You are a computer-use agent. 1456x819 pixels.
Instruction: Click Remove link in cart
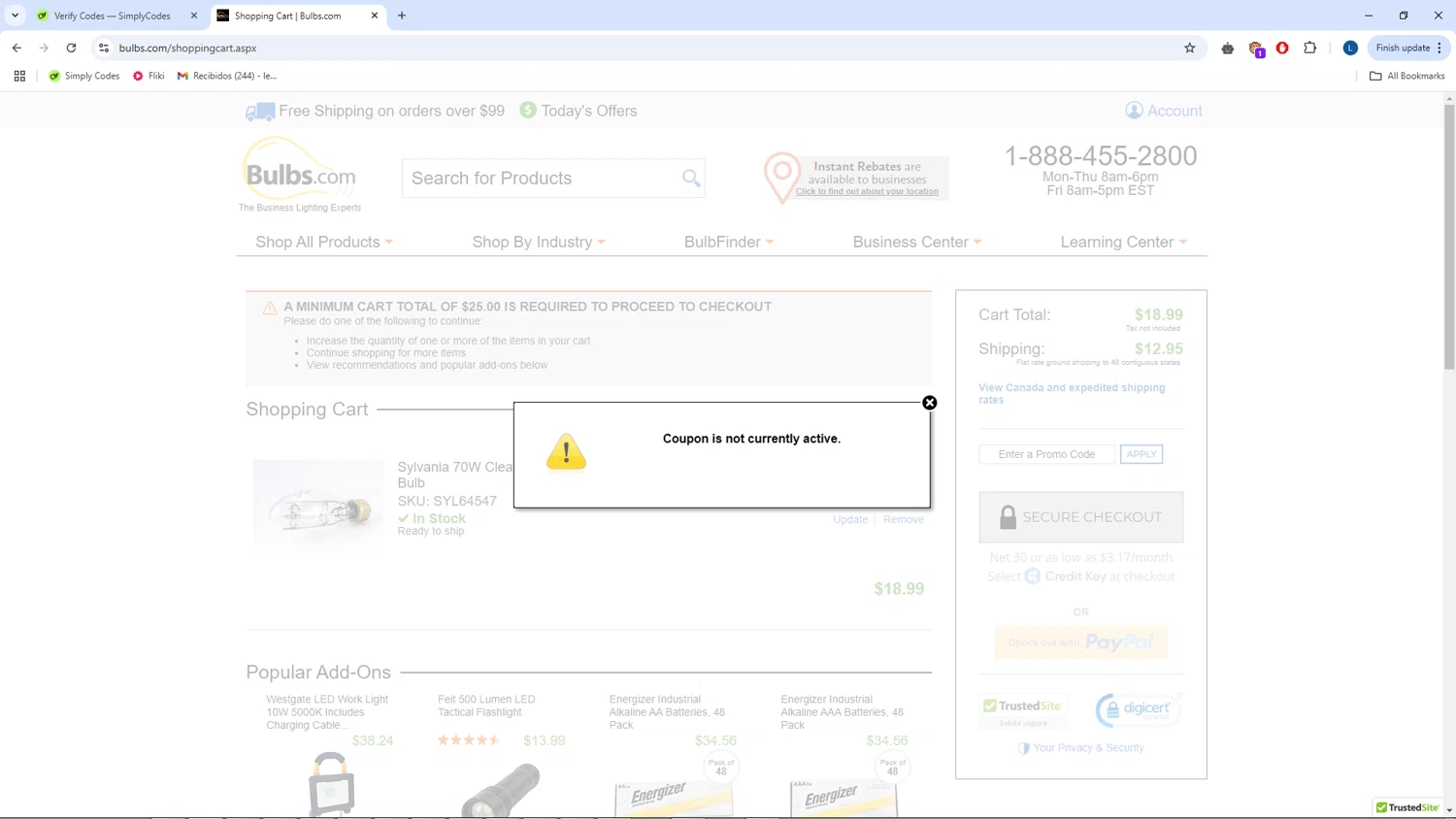click(904, 520)
